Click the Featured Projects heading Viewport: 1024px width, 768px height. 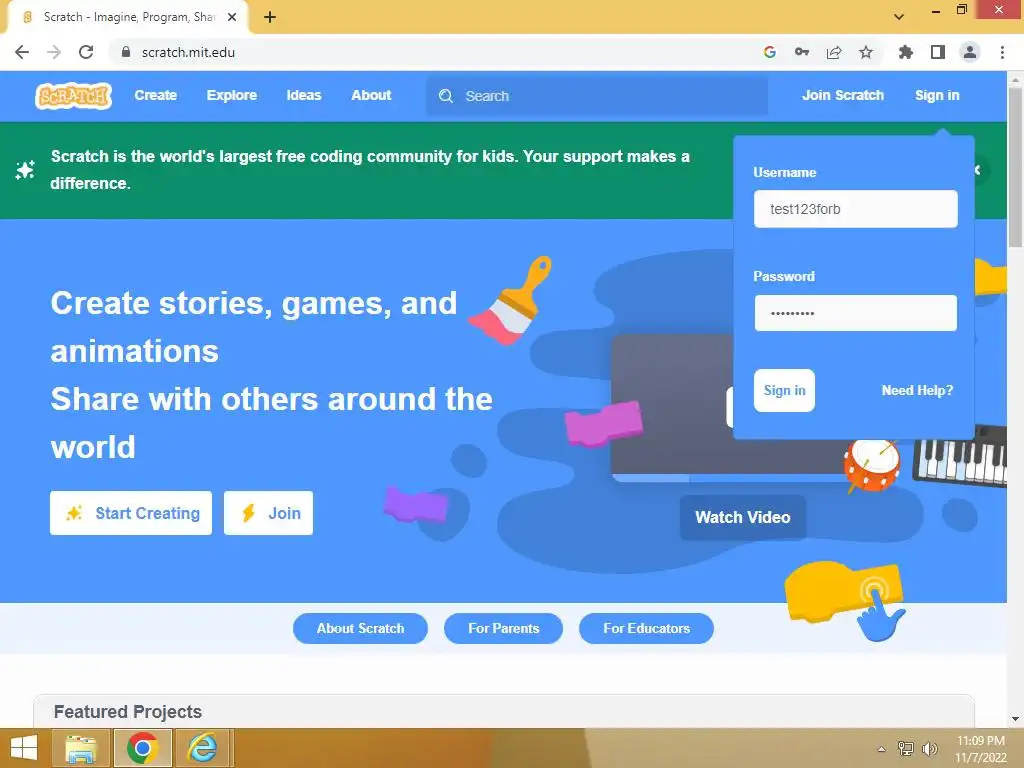128,712
